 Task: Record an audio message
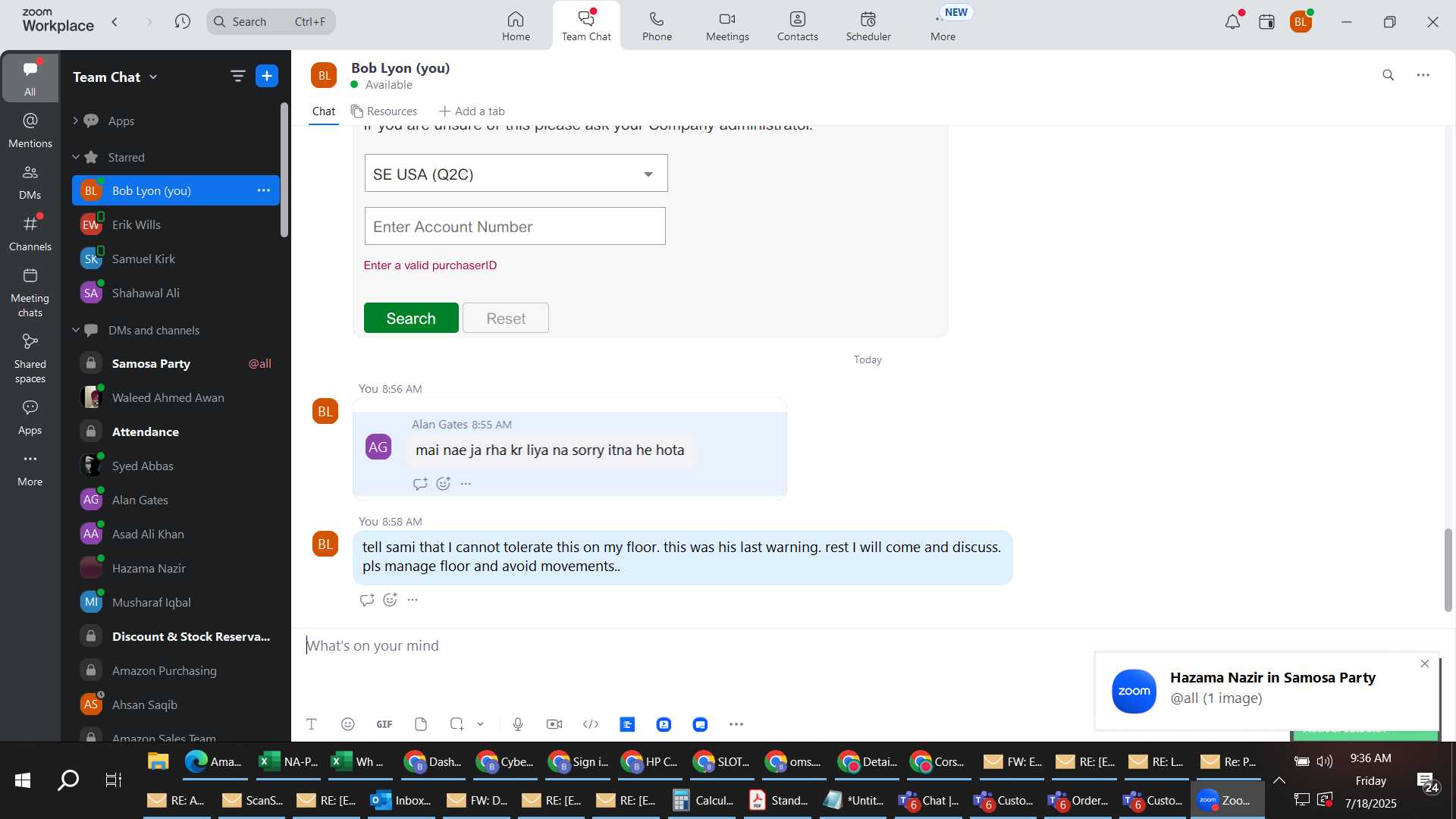point(518,724)
